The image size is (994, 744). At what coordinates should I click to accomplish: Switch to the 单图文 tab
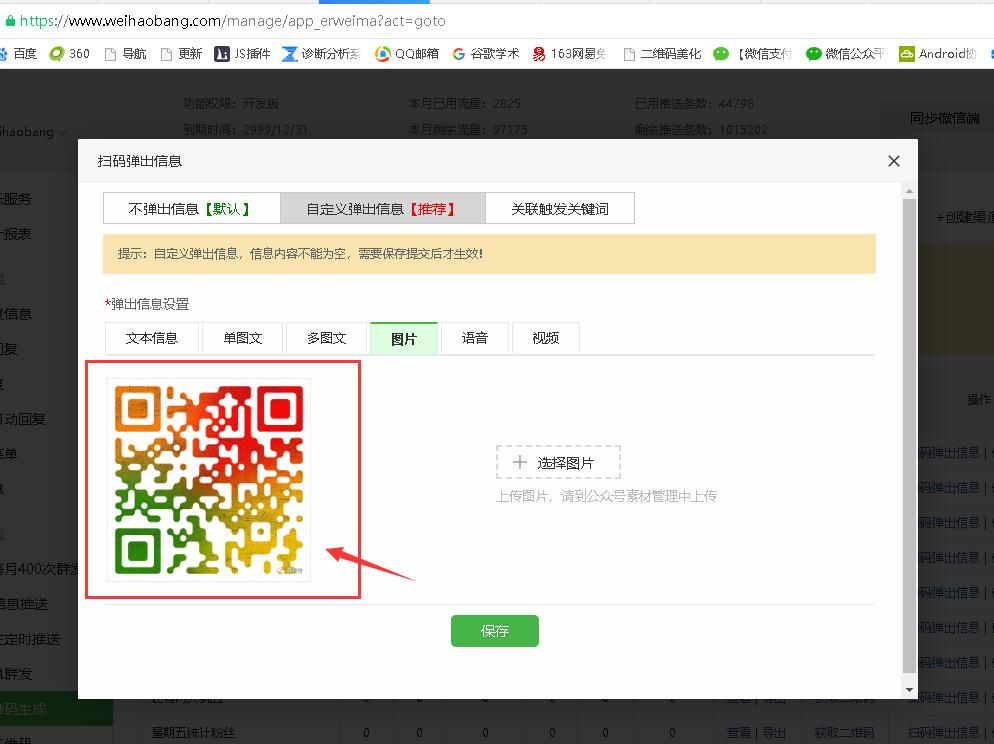tap(243, 338)
